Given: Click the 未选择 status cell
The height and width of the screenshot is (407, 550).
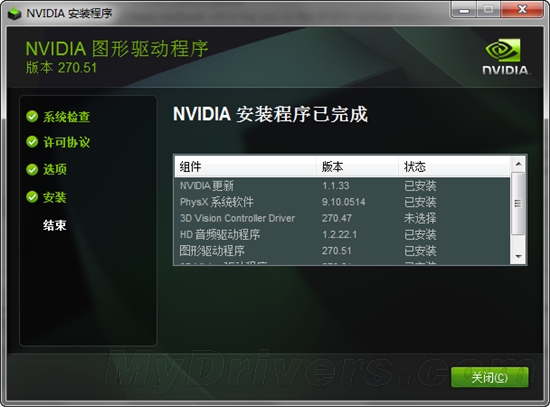Looking at the screenshot, I should (x=420, y=218).
